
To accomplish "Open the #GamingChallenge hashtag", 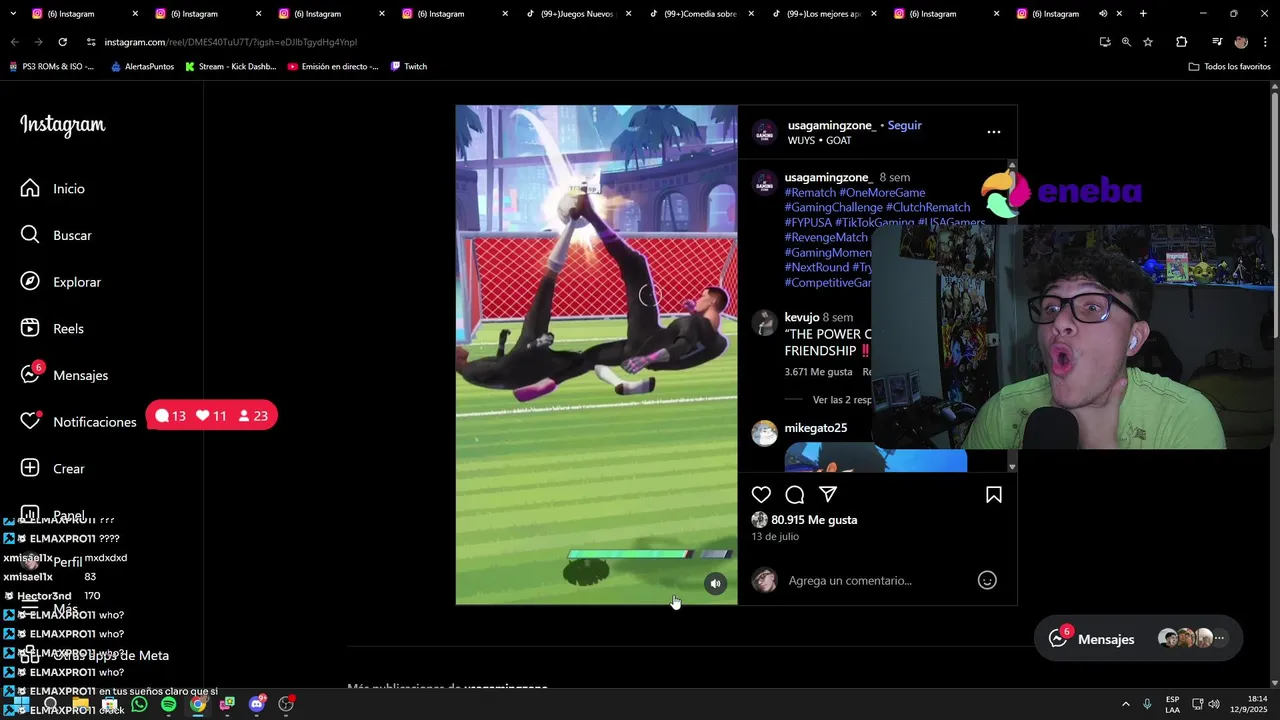I will pos(833,207).
